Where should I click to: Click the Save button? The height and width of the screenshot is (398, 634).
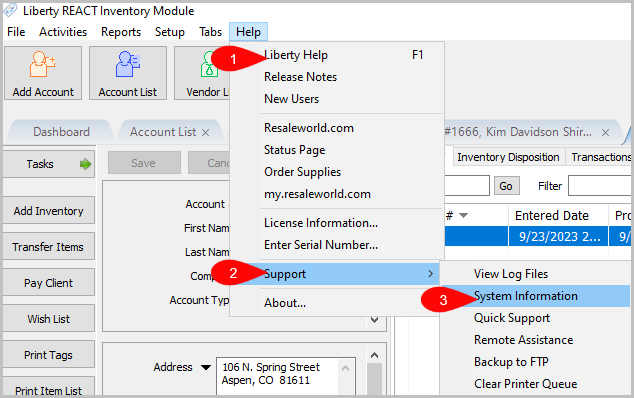(x=144, y=163)
